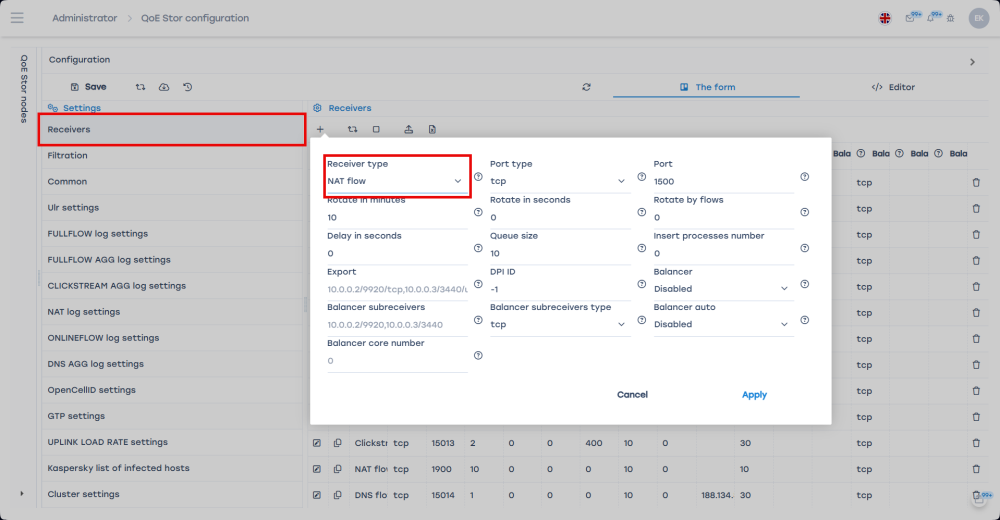Delete the NAT flow row on port 1900
The width and height of the screenshot is (1000, 520).
[976, 468]
